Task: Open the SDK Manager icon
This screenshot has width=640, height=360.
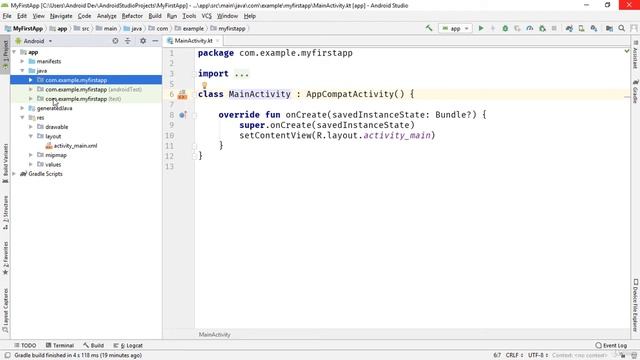Action: (x=594, y=28)
